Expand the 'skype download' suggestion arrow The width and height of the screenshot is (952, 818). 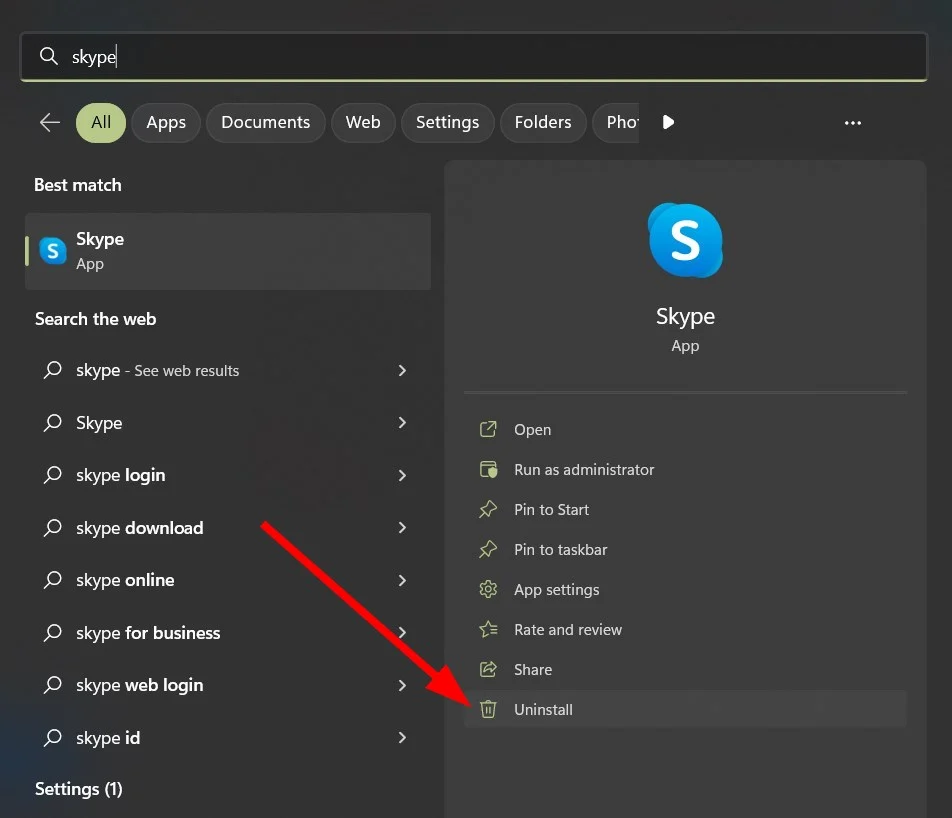point(402,527)
